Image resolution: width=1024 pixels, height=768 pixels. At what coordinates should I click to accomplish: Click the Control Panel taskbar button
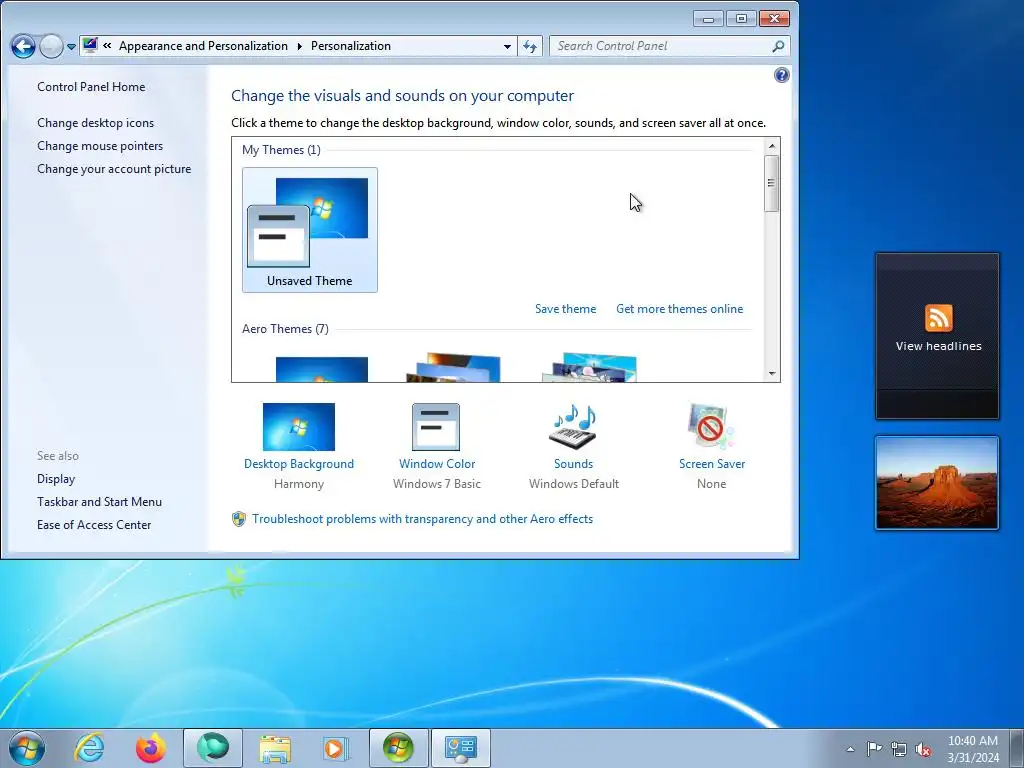click(460, 748)
